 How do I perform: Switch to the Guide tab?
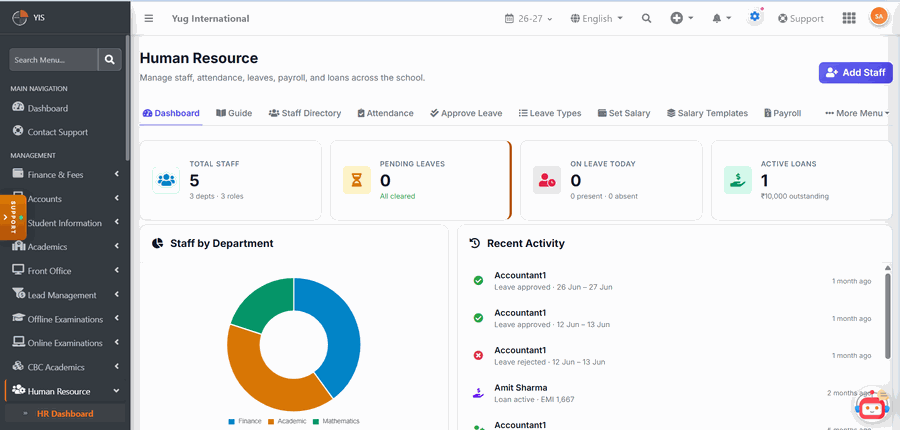point(234,113)
